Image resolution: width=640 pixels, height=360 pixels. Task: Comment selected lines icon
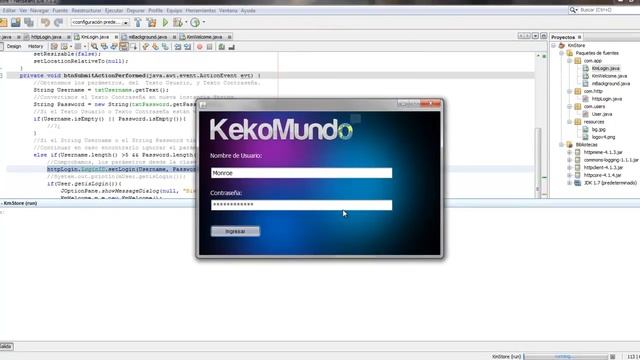[x=222, y=47]
